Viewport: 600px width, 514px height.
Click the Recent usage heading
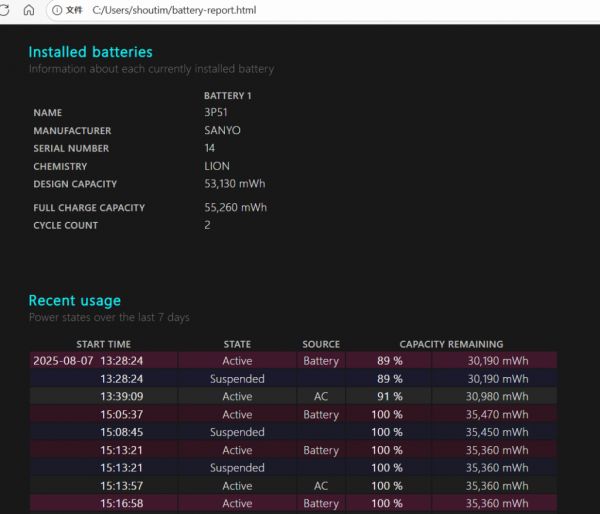tap(74, 300)
